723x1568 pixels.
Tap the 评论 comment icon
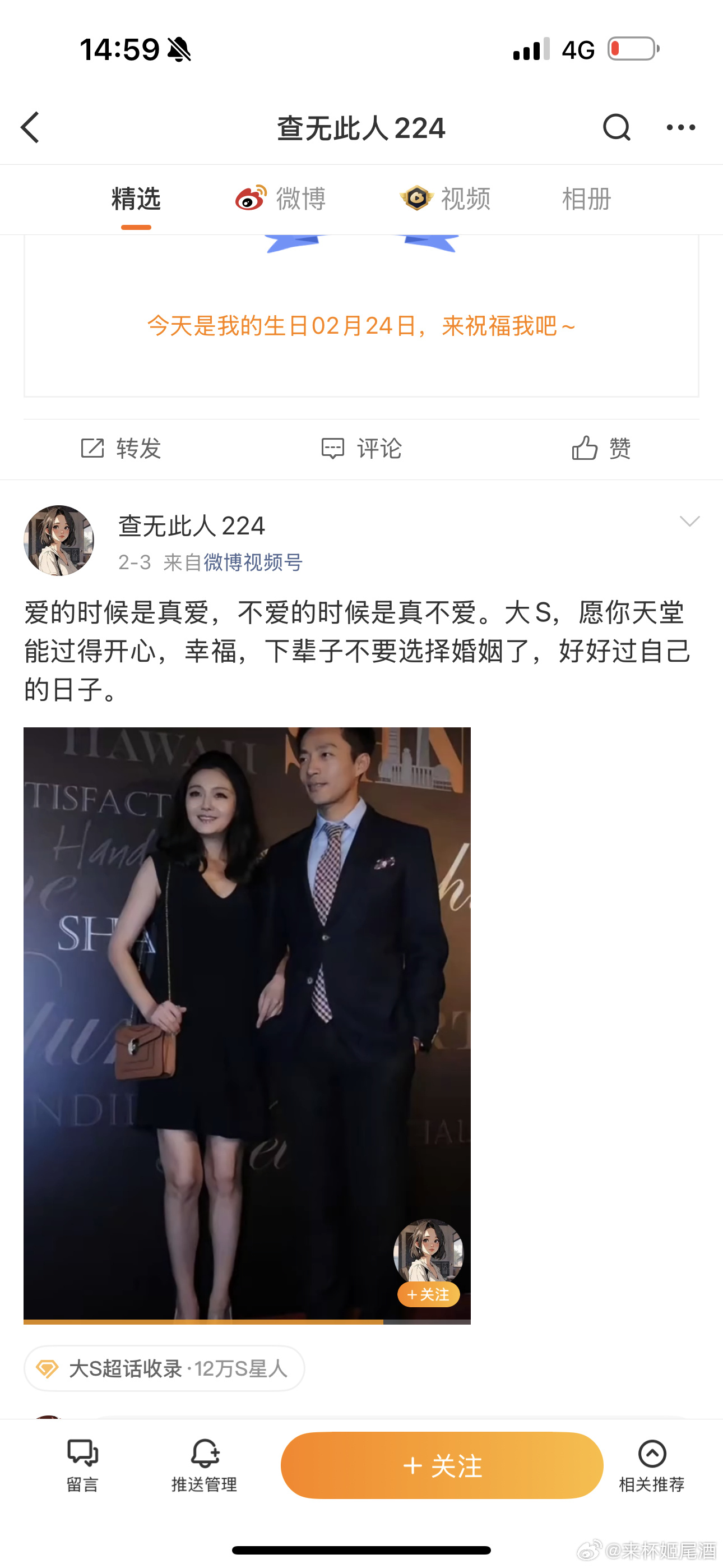coord(333,449)
